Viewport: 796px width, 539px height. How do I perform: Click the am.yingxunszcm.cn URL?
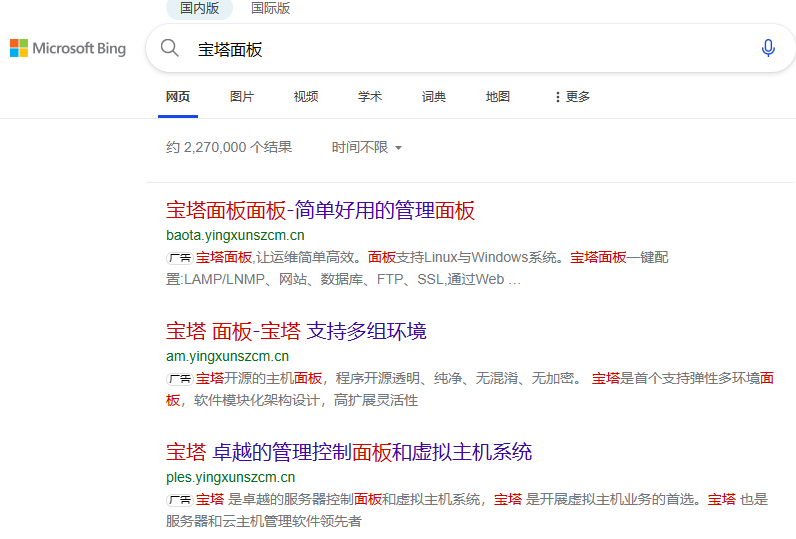[227, 356]
